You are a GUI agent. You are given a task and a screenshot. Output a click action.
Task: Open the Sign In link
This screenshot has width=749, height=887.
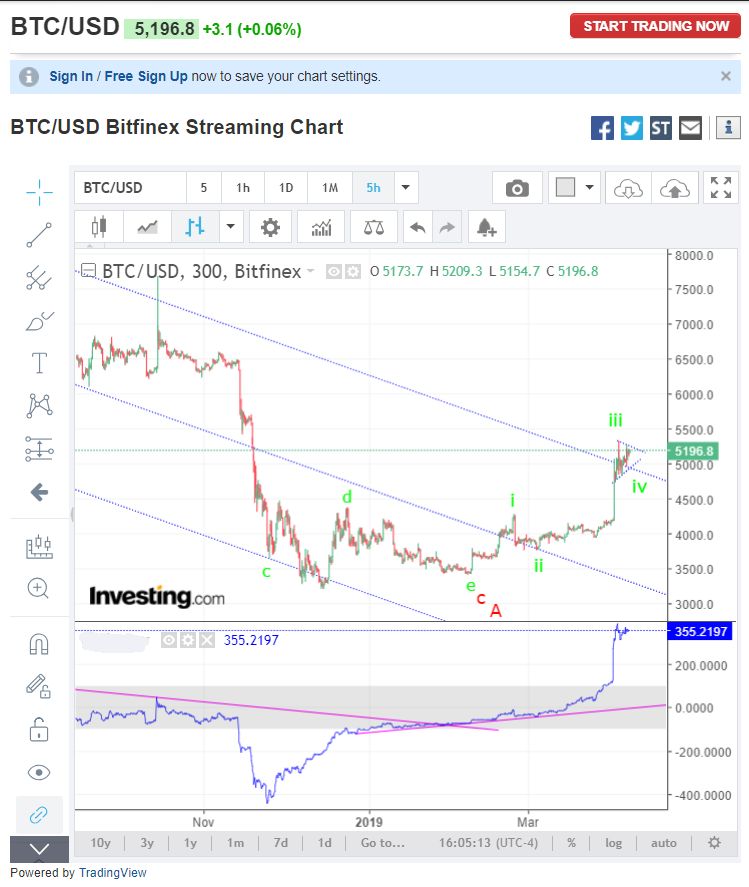pyautogui.click(x=71, y=76)
